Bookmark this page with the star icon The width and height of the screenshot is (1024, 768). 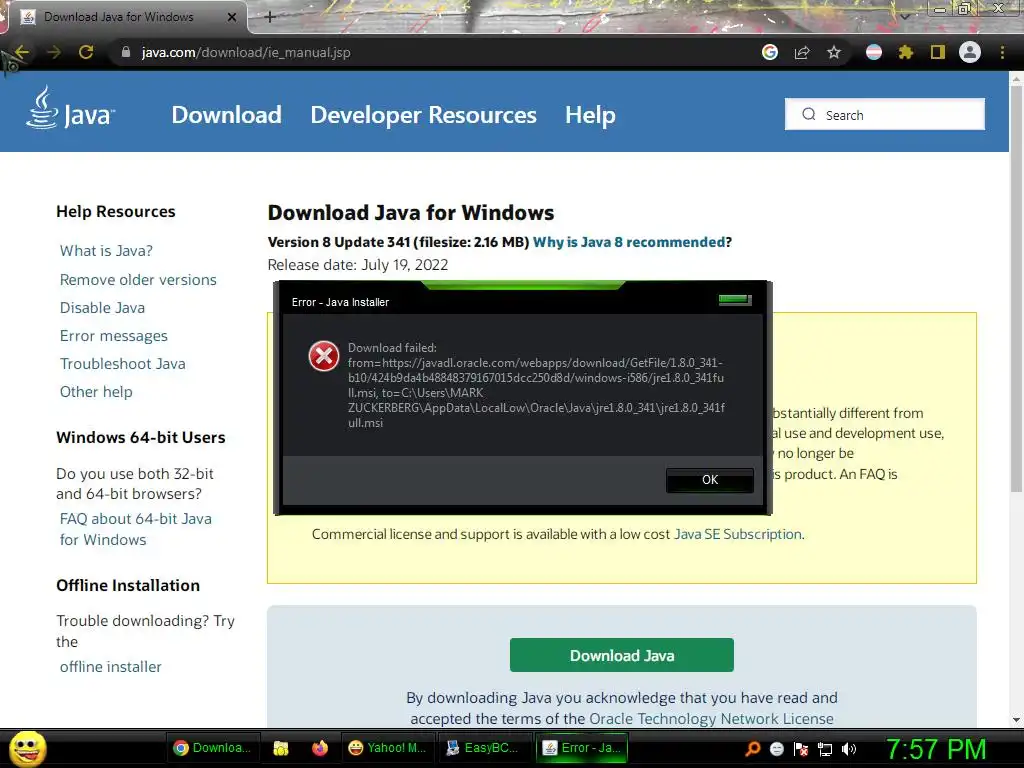pos(834,52)
